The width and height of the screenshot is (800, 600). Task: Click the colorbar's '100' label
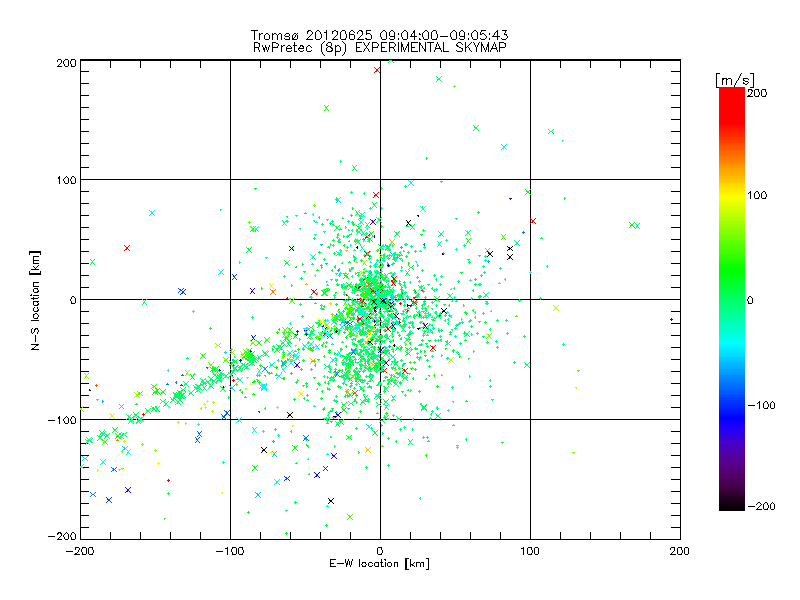pos(757,195)
